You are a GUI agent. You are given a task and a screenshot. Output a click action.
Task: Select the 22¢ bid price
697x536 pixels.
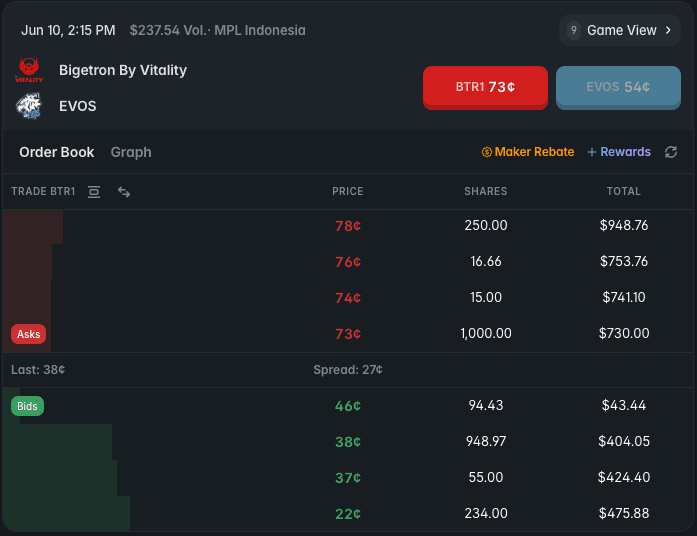(x=348, y=514)
